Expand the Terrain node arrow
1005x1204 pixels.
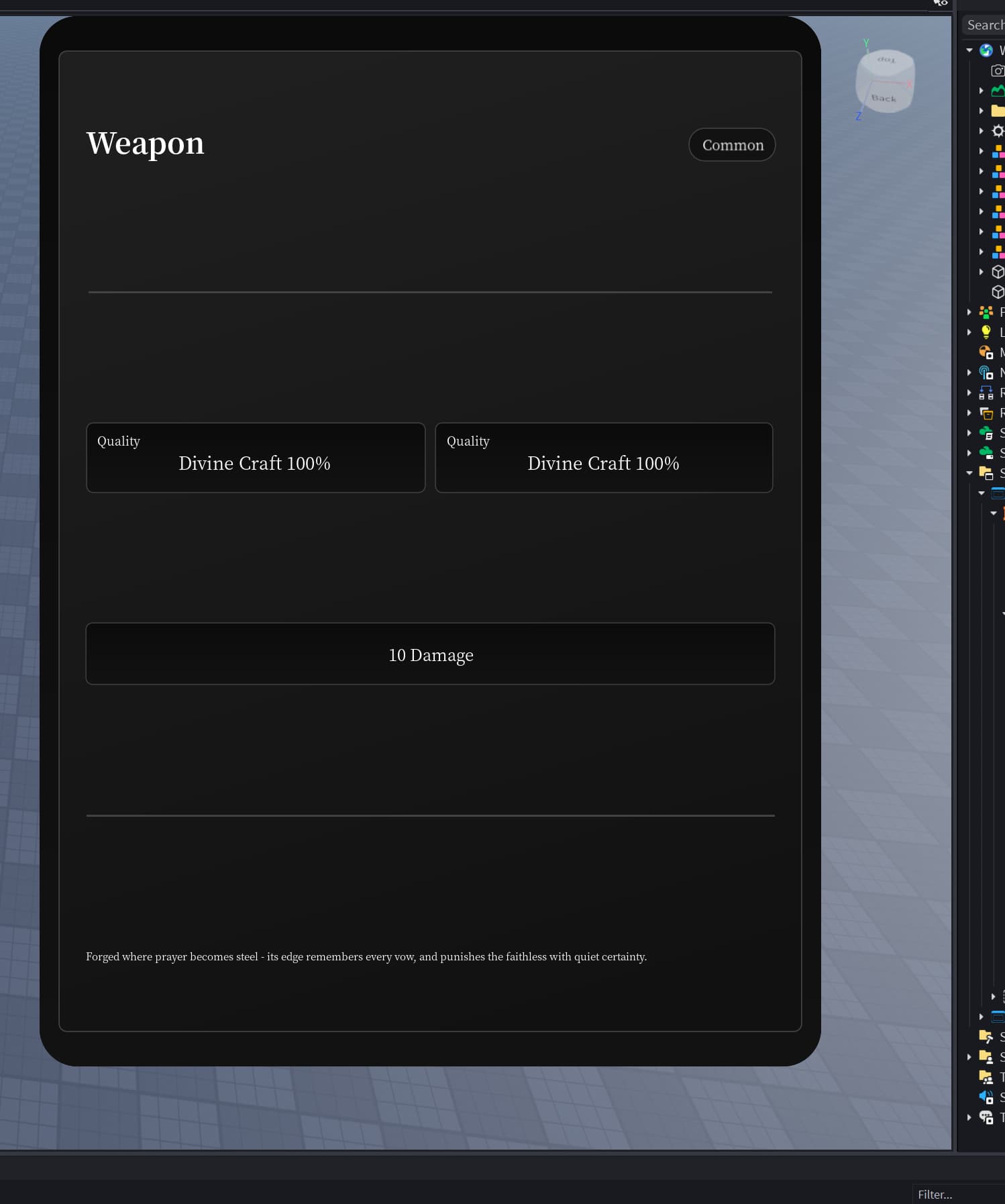pyautogui.click(x=981, y=91)
